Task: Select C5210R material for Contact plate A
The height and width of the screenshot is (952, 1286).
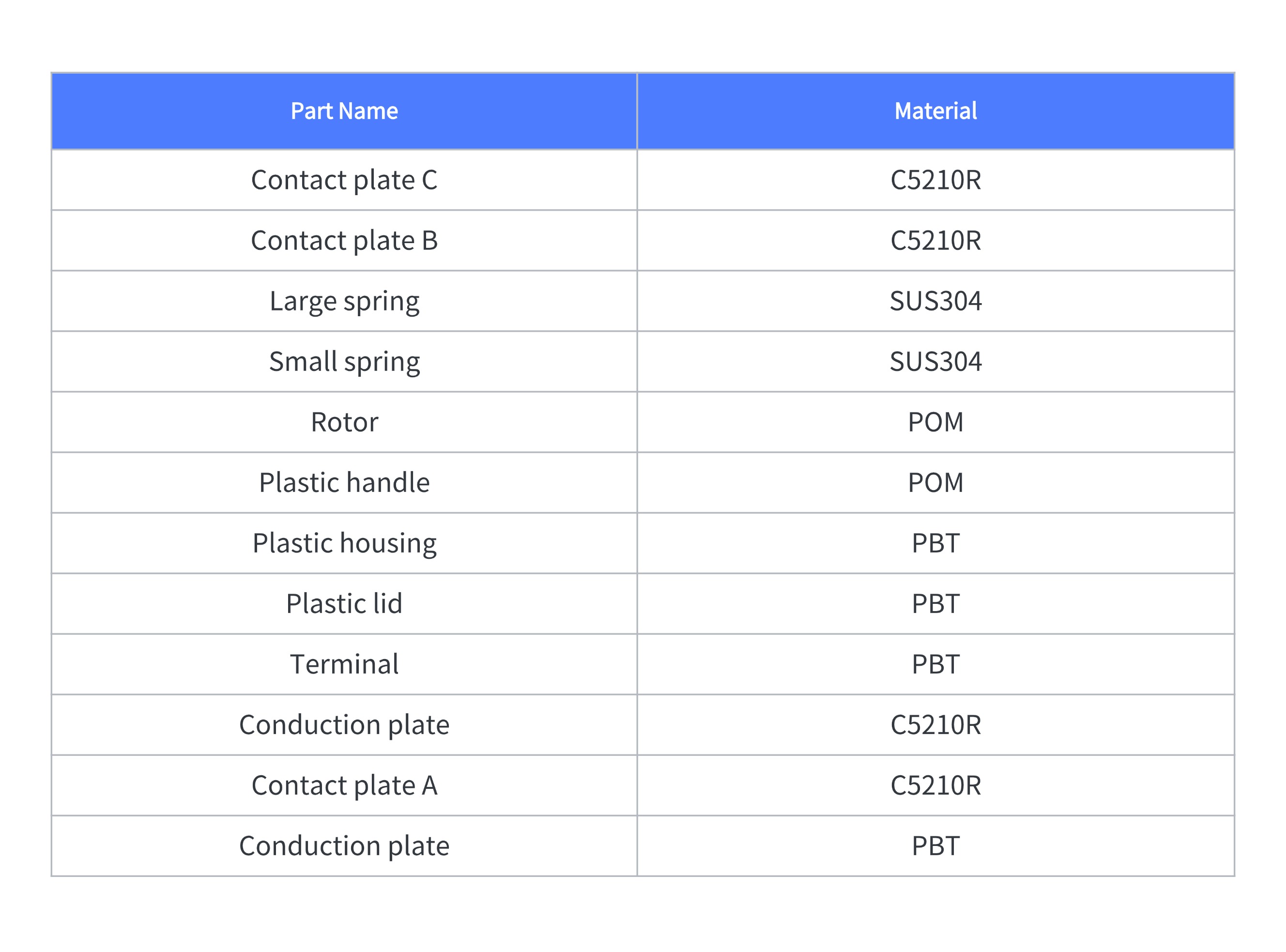Action: click(x=935, y=785)
